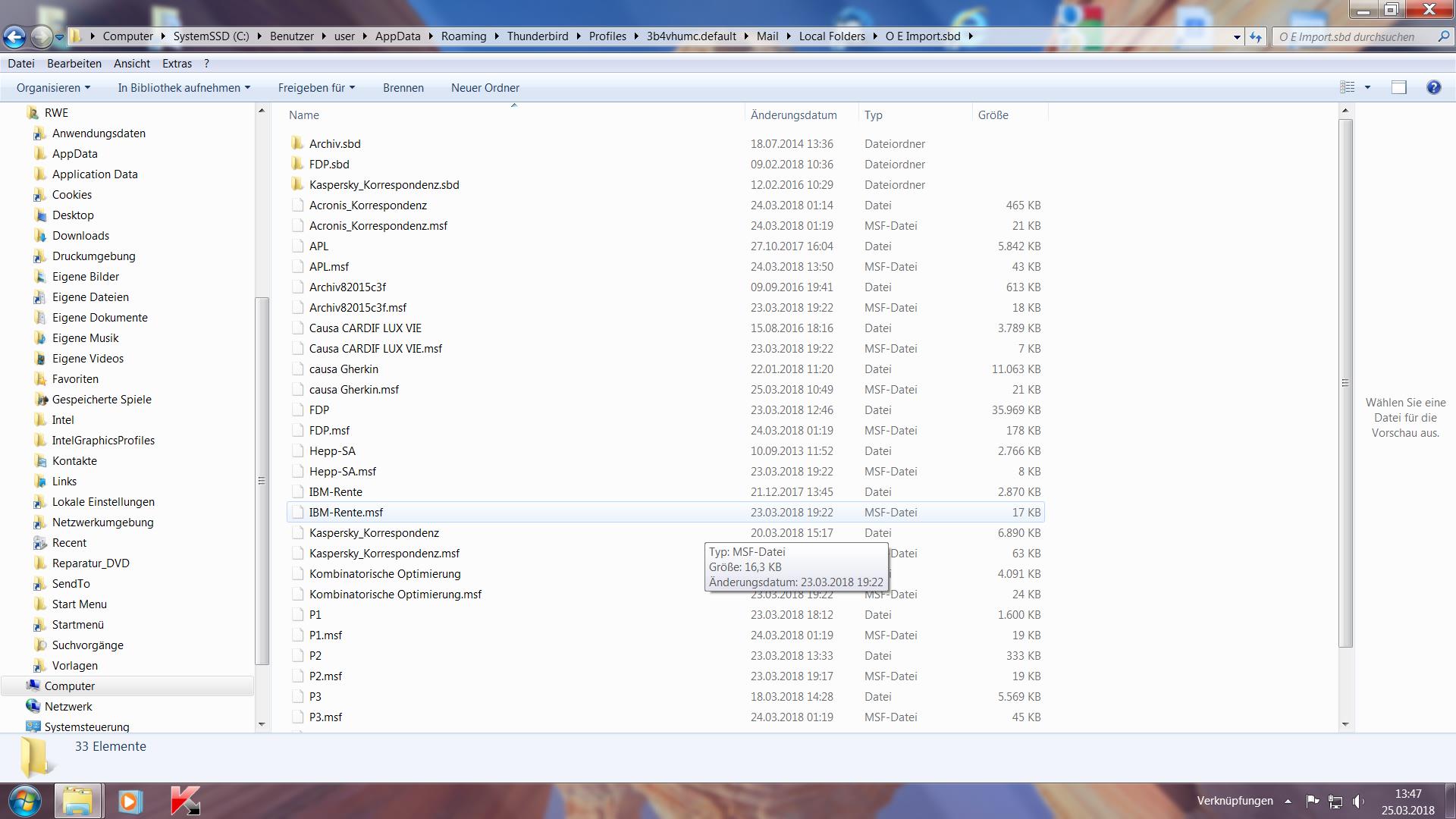Sort by Änderungsdatum column header

802,115
